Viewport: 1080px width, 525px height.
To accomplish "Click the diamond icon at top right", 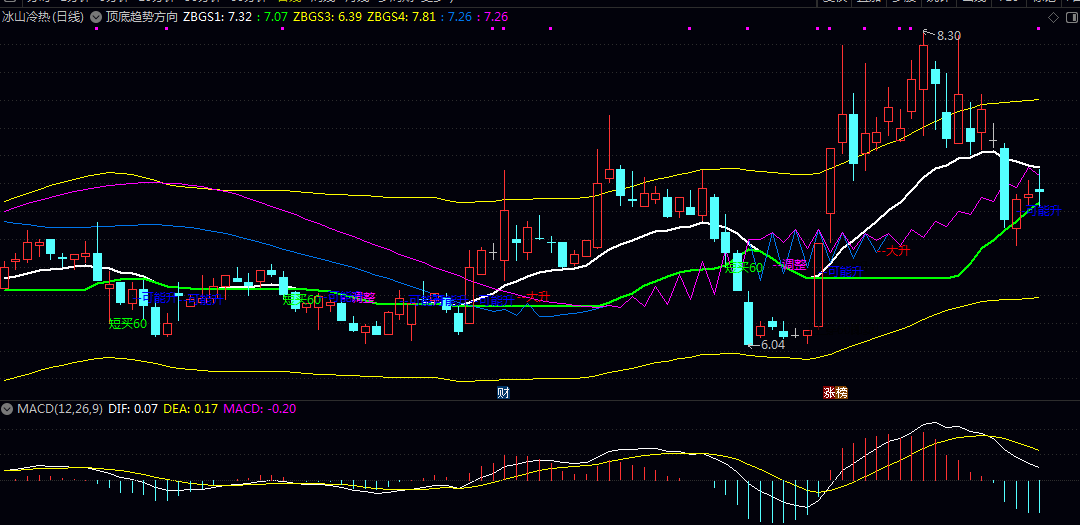I will click(1052, 17).
